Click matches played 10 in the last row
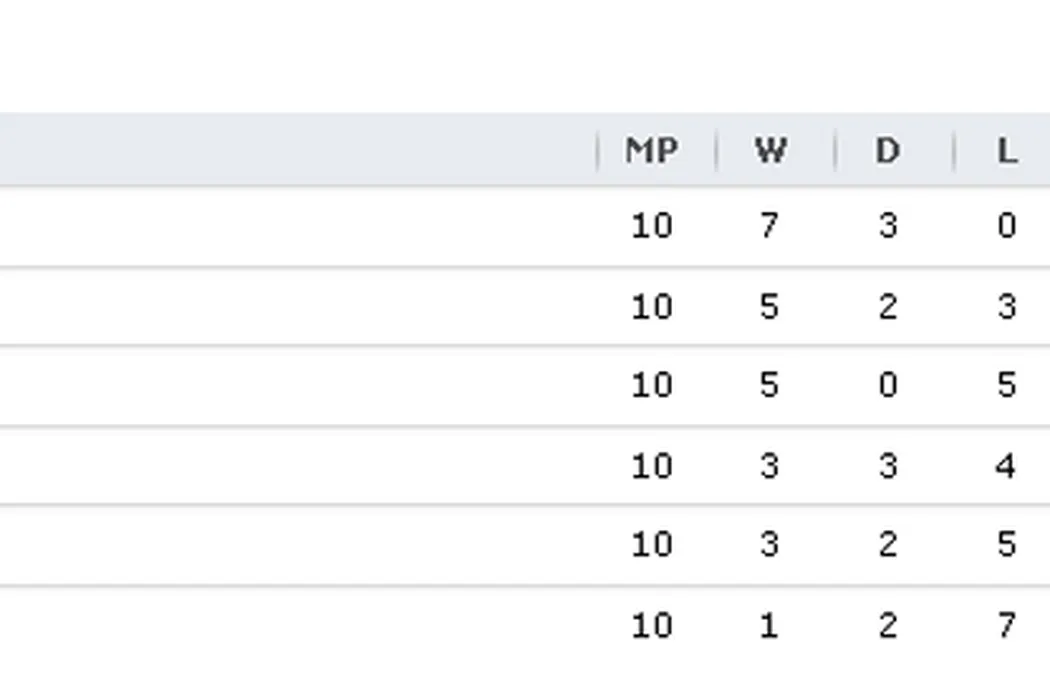The image size is (1050, 700). (652, 626)
